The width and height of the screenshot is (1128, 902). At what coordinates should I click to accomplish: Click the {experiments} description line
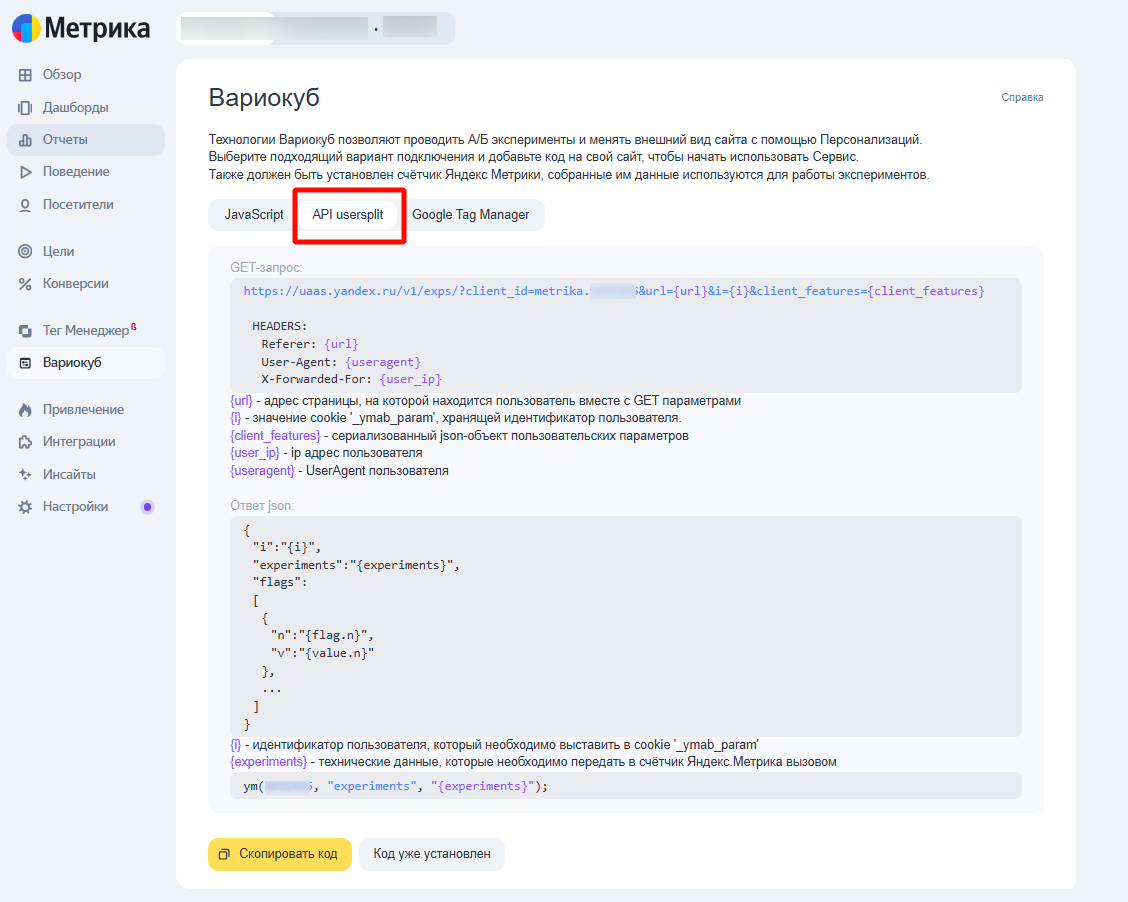(x=533, y=762)
